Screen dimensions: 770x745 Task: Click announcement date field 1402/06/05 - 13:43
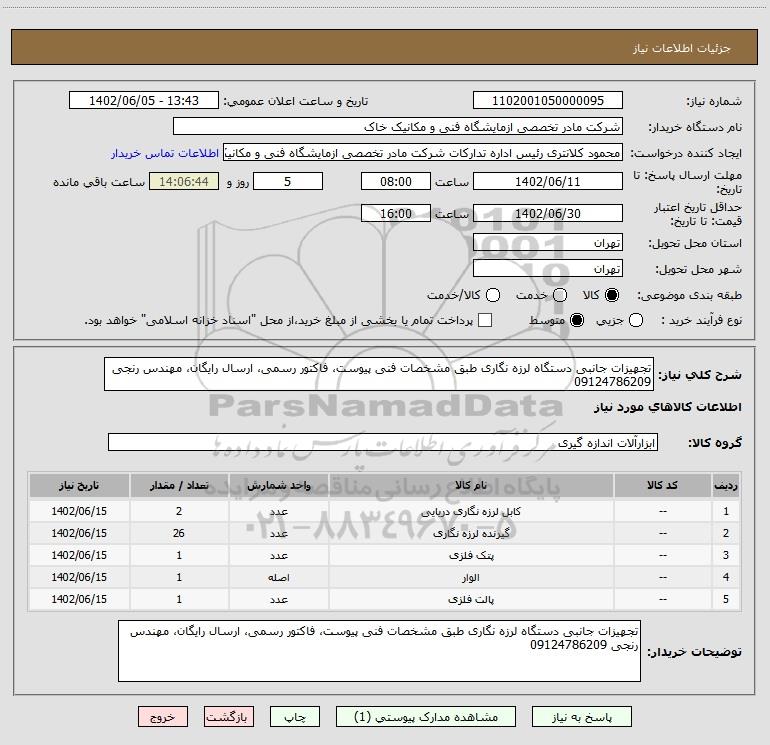coord(144,100)
